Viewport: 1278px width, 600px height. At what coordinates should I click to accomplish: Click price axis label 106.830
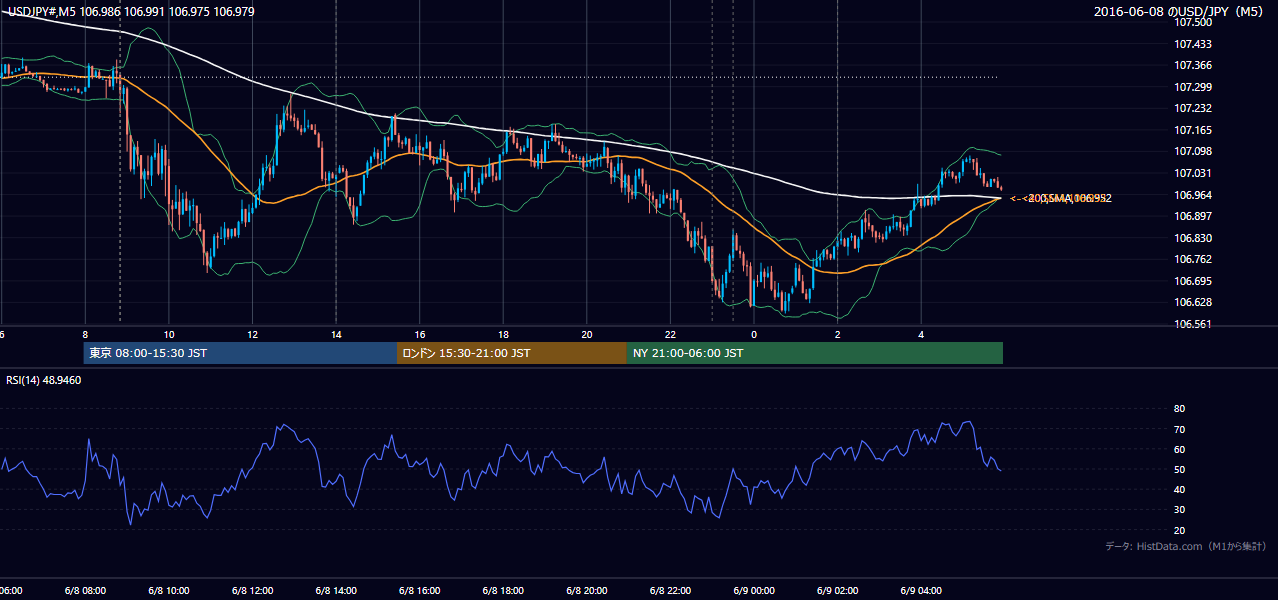coord(1194,238)
